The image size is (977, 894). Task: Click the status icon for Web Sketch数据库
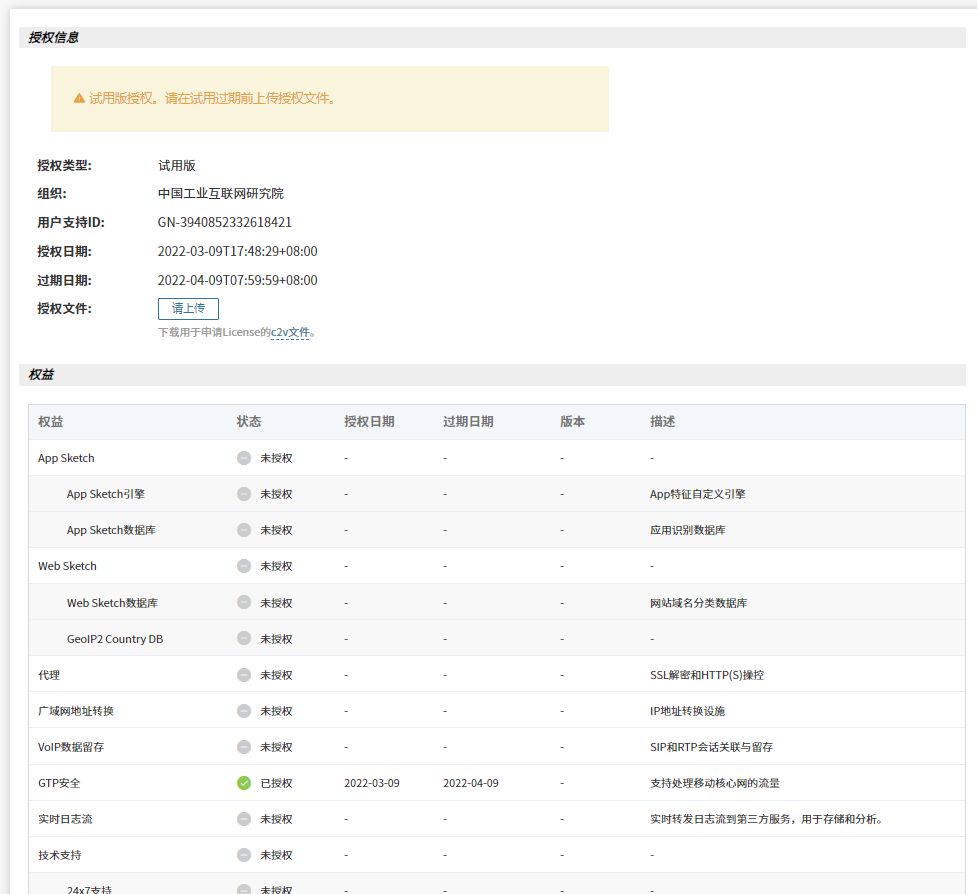(244, 603)
